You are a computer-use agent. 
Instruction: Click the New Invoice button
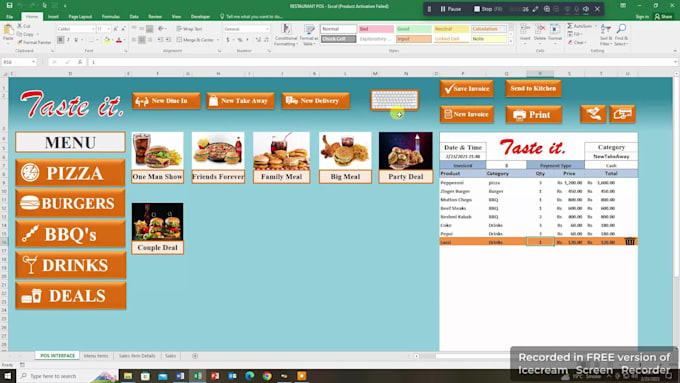(x=467, y=114)
